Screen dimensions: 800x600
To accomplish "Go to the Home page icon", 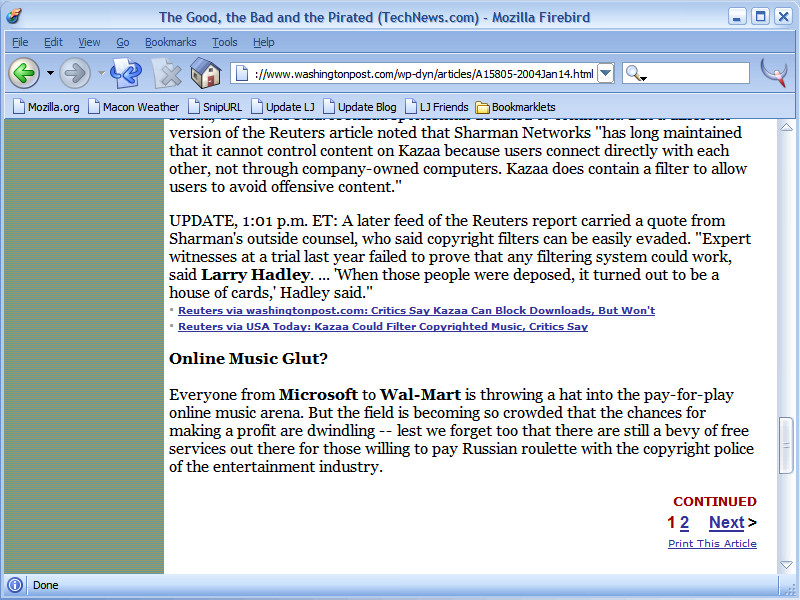I will point(206,73).
